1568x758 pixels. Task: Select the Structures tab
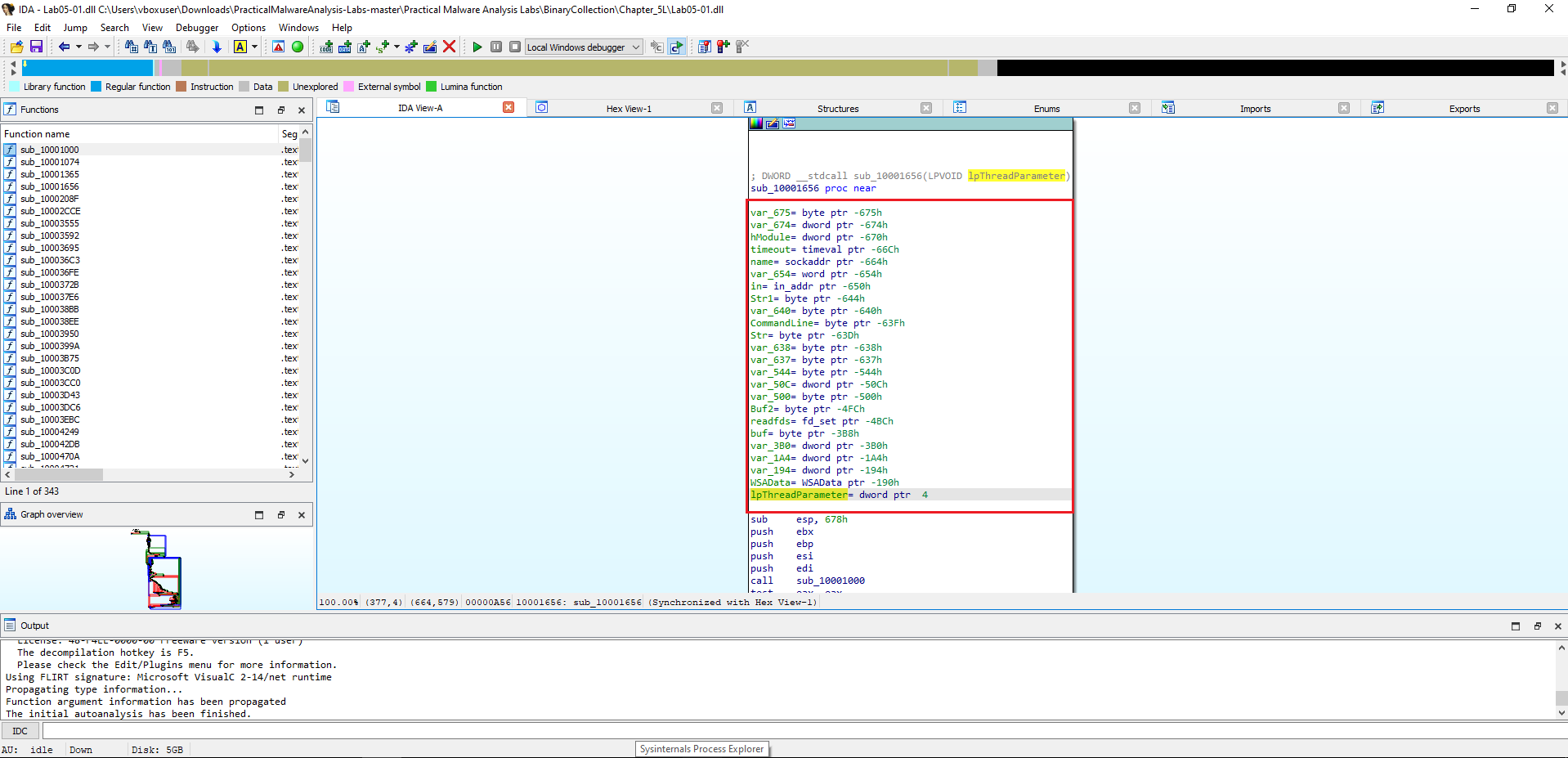click(838, 107)
